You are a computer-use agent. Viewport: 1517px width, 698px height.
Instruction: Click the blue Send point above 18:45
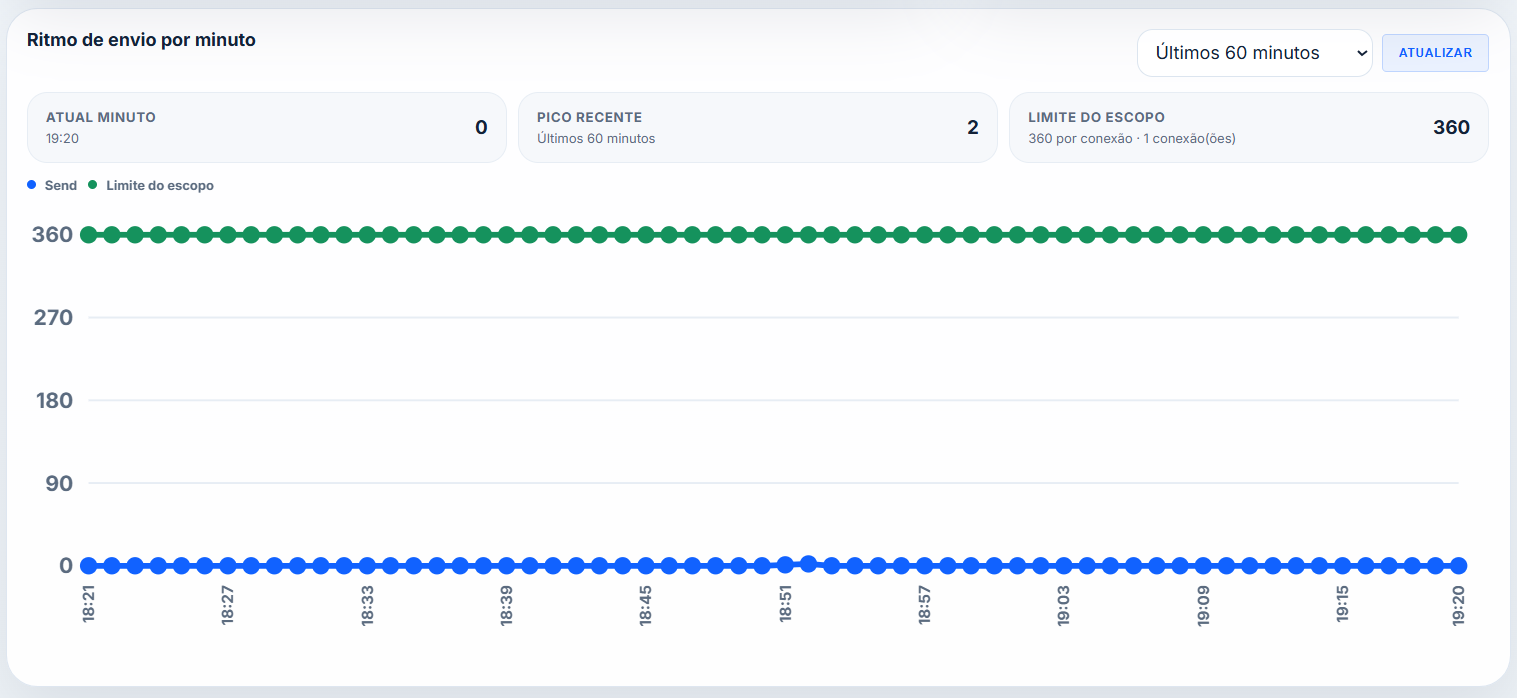tap(645, 565)
